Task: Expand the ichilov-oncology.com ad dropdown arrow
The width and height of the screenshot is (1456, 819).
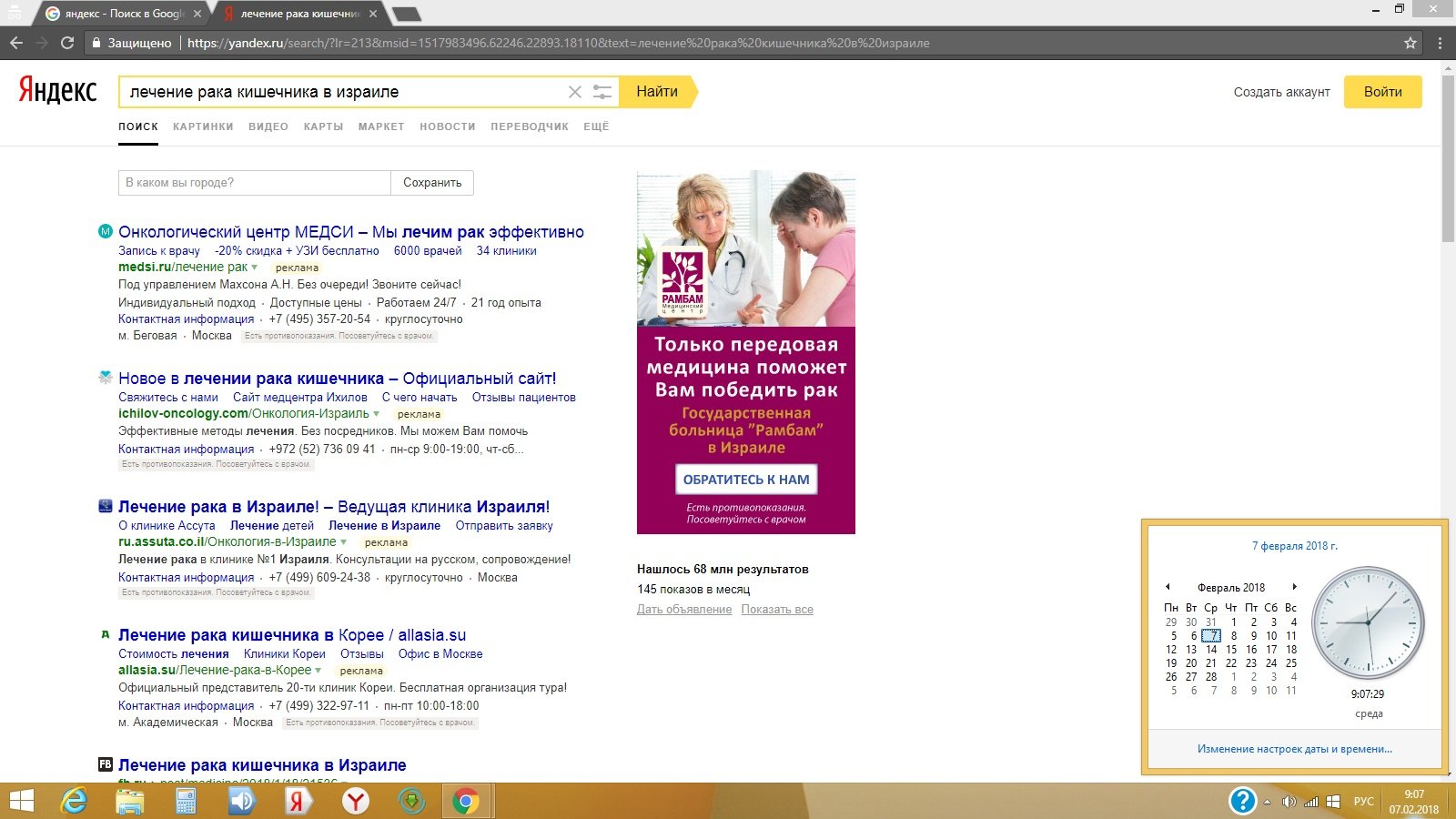Action: pyautogui.click(x=377, y=414)
